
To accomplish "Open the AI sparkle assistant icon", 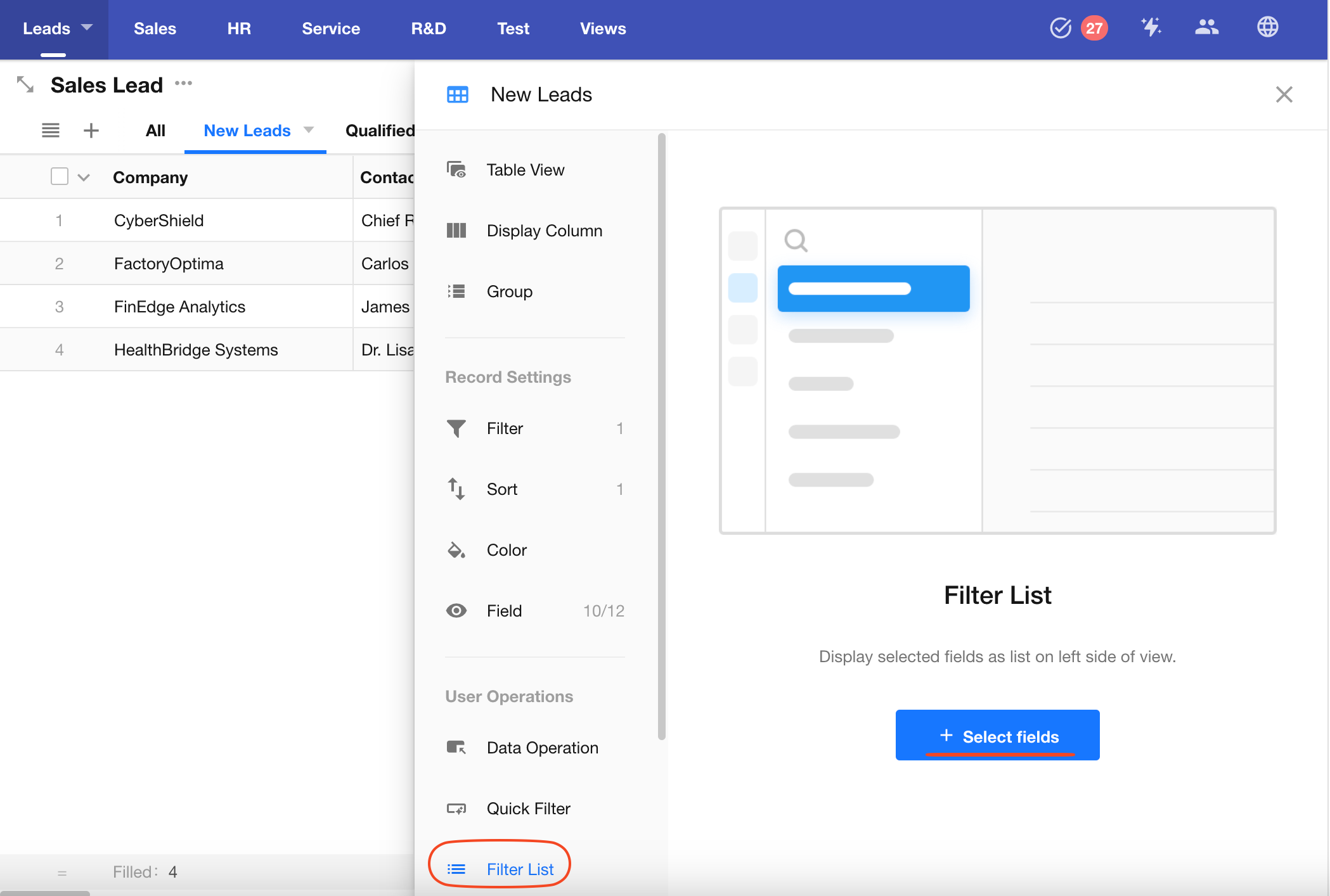I will coord(1151,27).
